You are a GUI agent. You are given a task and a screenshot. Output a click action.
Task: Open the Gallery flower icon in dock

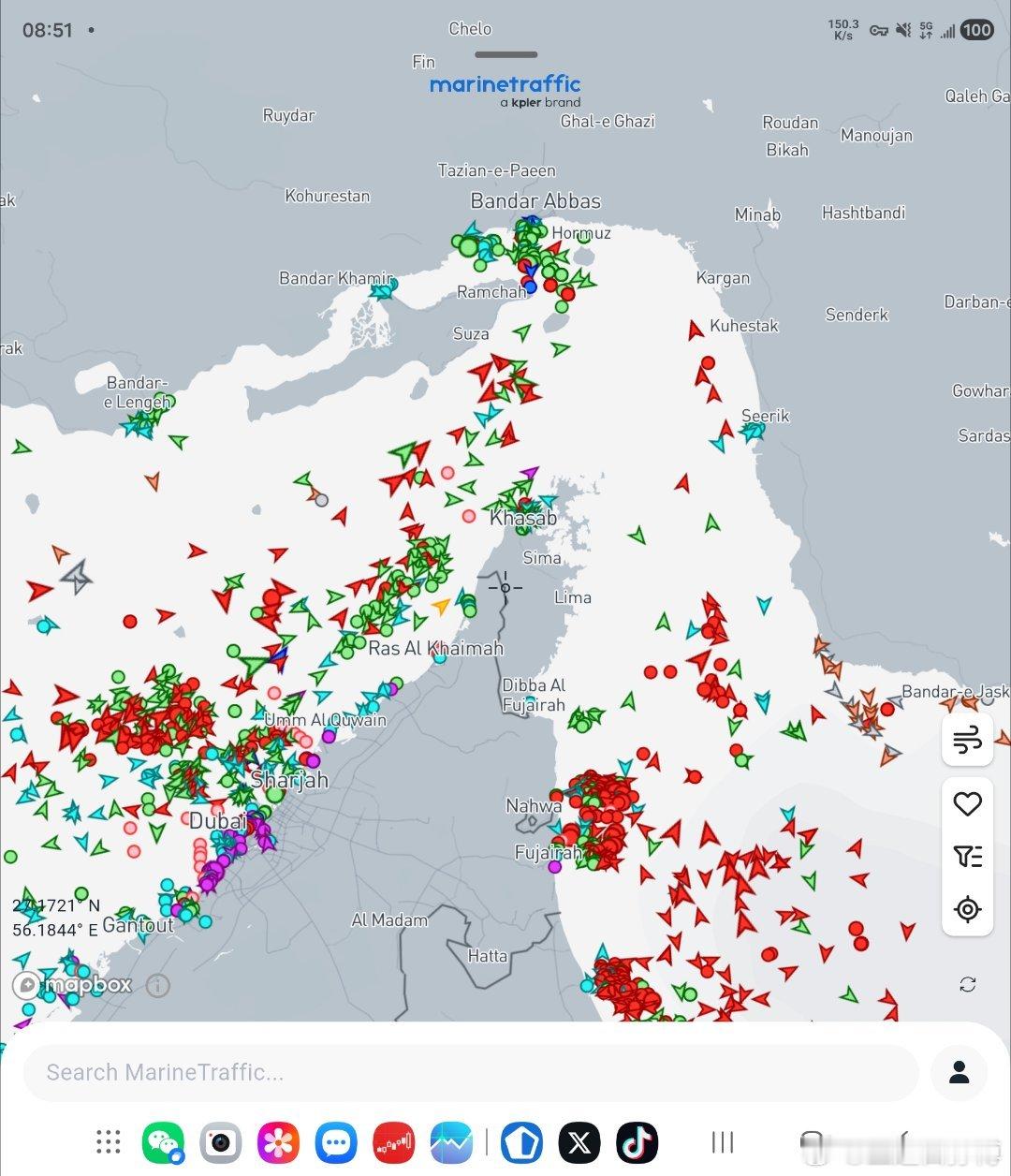point(278,1142)
